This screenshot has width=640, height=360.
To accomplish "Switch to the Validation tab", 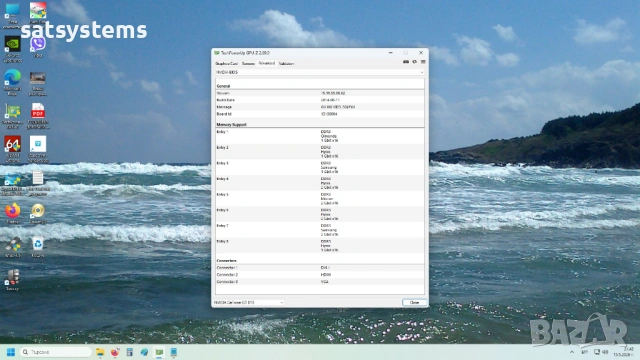I will coord(286,64).
